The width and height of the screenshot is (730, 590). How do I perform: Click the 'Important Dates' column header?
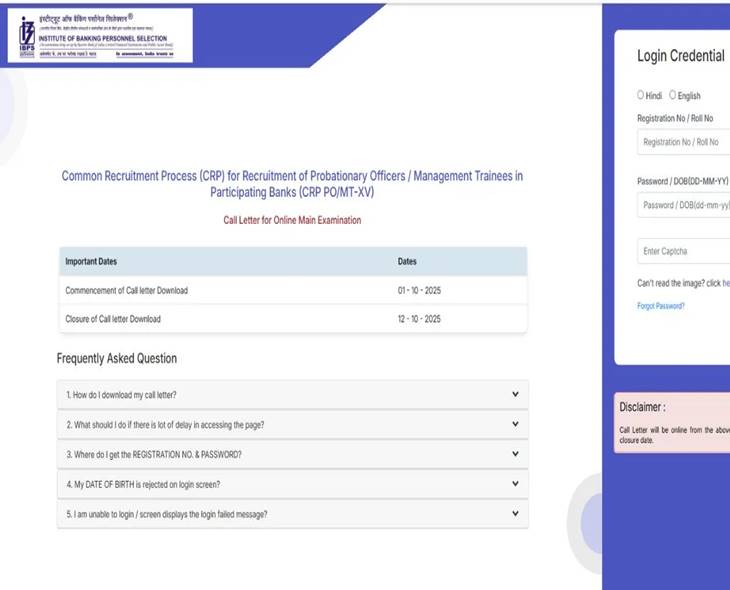[x=91, y=261]
